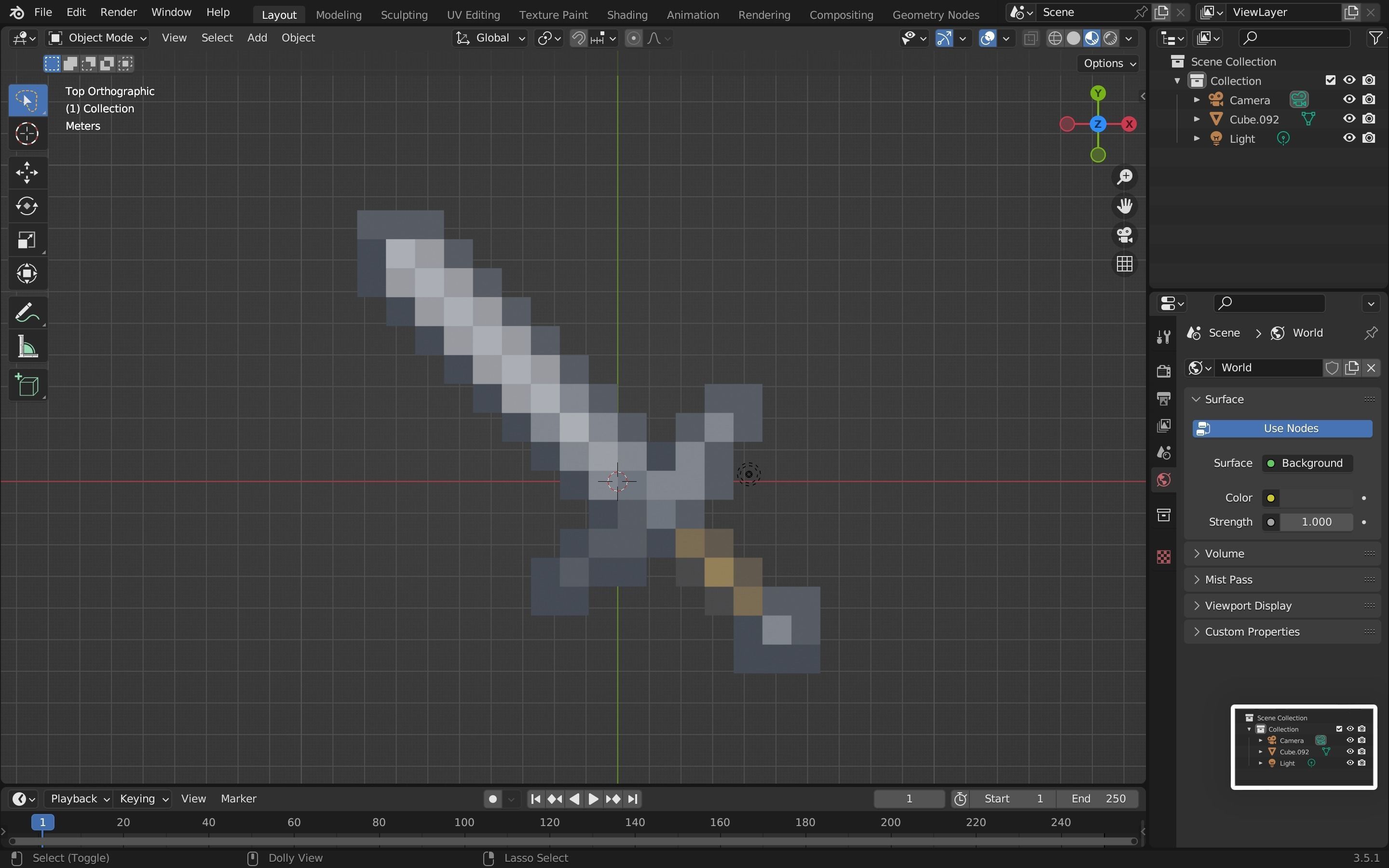Click the current frame number field
The height and width of the screenshot is (868, 1389).
(909, 799)
